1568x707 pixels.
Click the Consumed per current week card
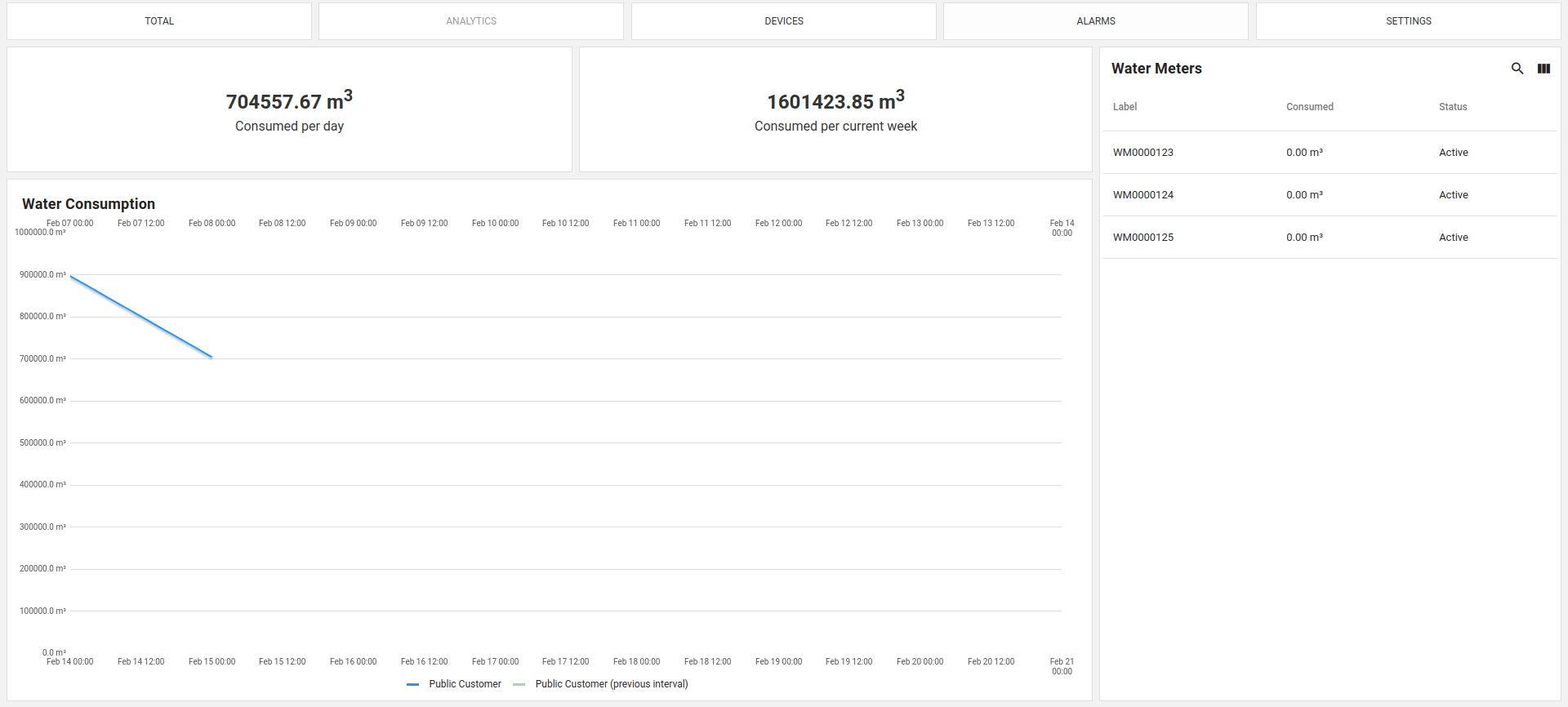click(x=835, y=109)
